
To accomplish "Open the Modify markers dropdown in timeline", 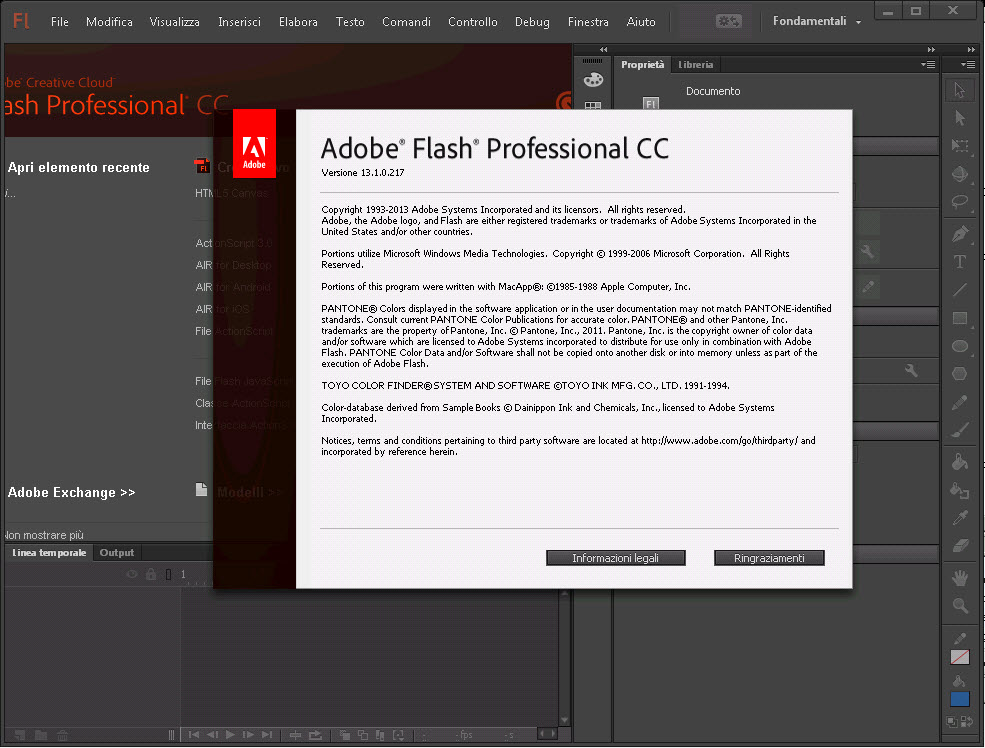I will pyautogui.click(x=399, y=735).
